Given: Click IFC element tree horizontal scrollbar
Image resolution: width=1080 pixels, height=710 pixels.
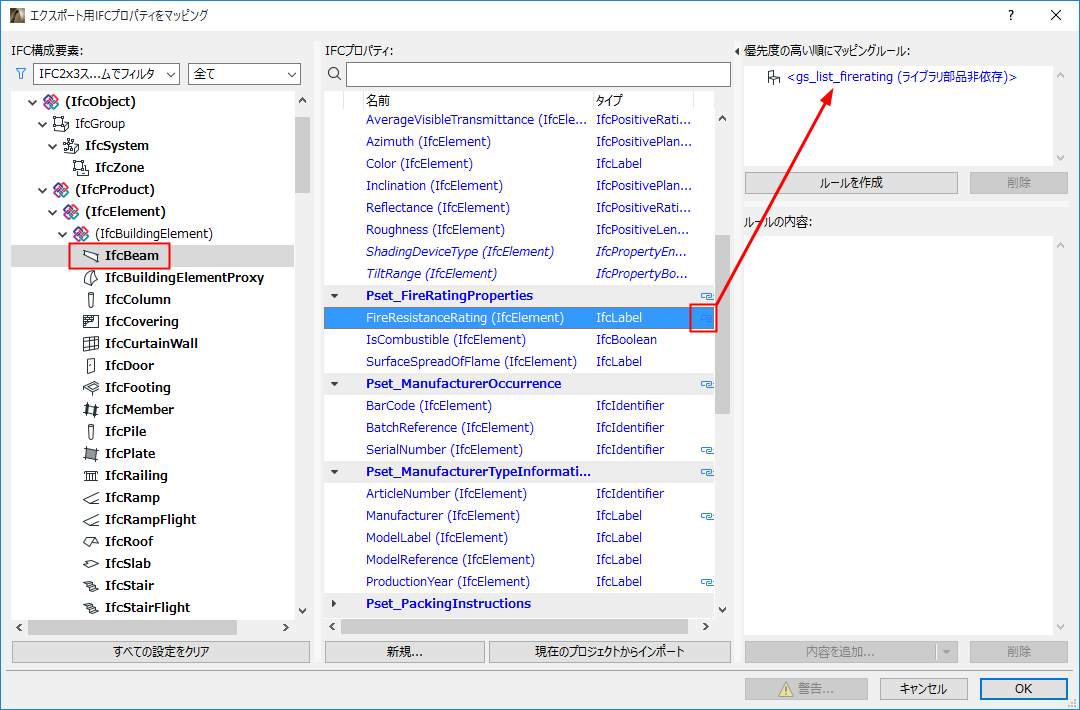Looking at the screenshot, I should coord(132,627).
